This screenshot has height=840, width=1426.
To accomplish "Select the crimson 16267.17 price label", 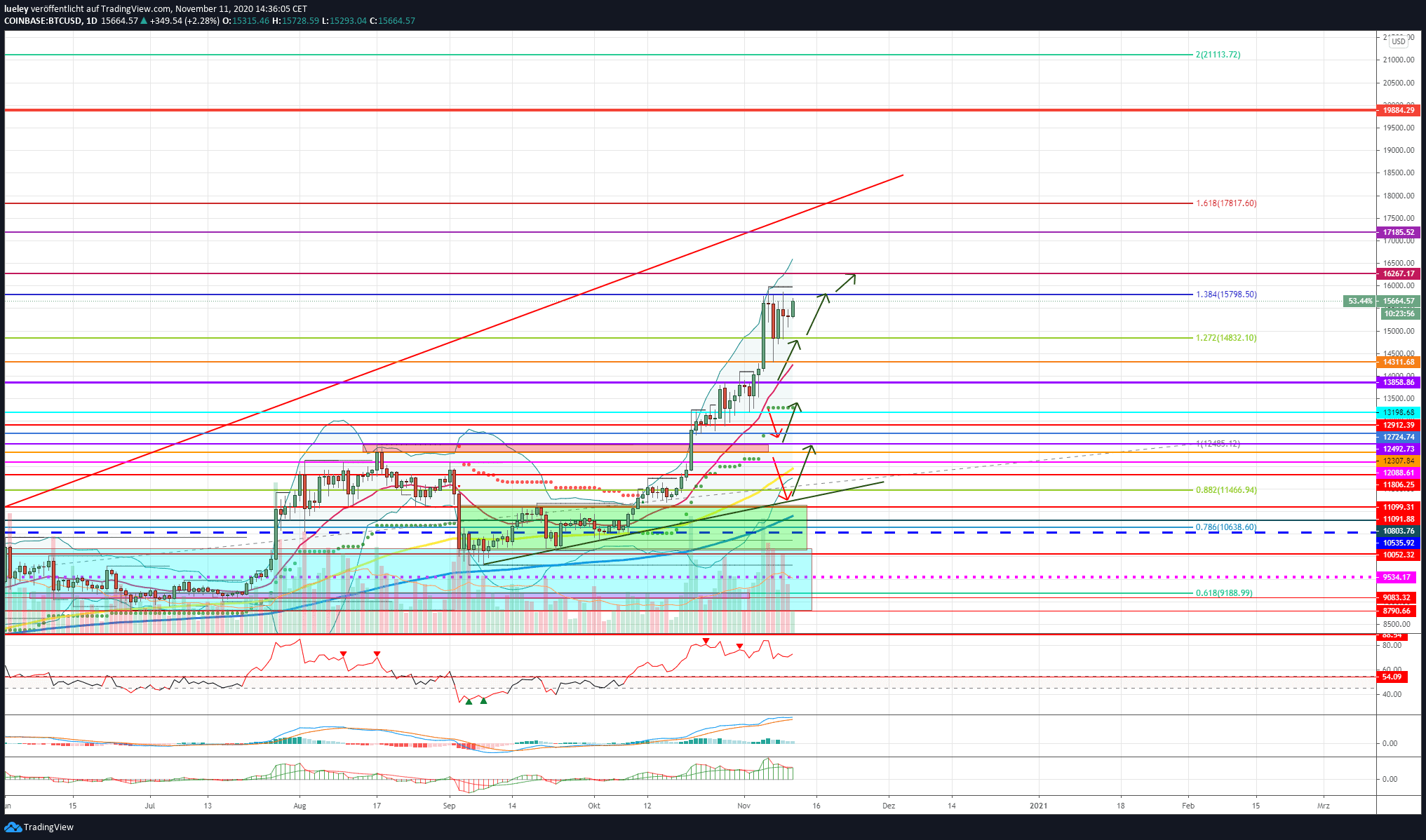I will click(x=1399, y=273).
